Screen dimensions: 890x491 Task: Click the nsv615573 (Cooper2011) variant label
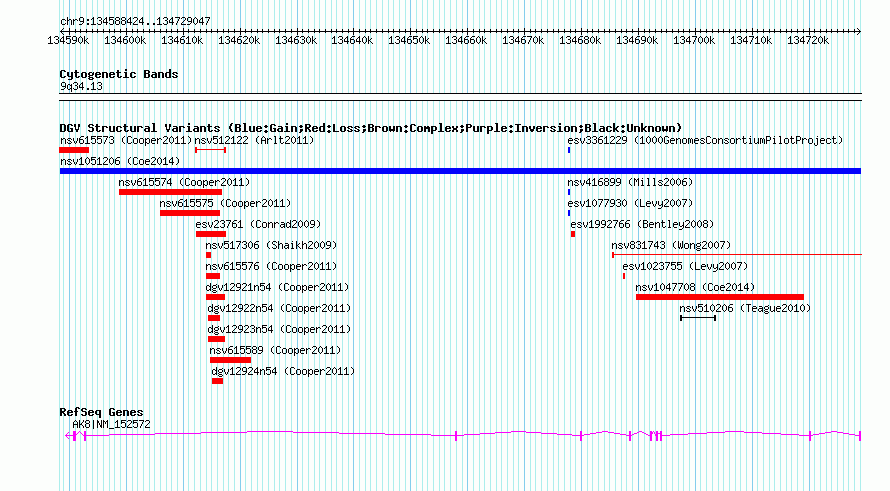coord(126,140)
